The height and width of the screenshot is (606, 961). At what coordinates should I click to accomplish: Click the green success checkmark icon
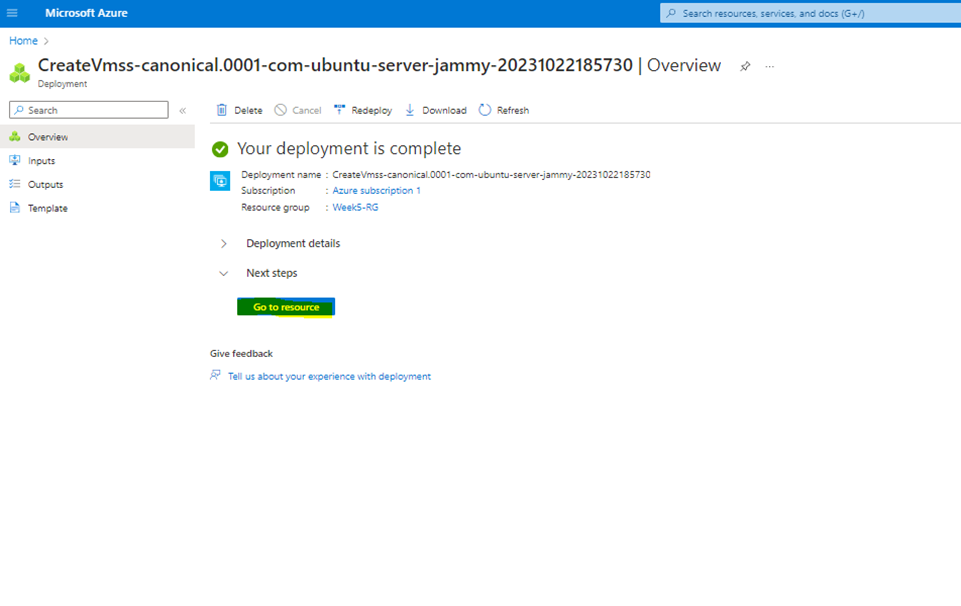(220, 149)
